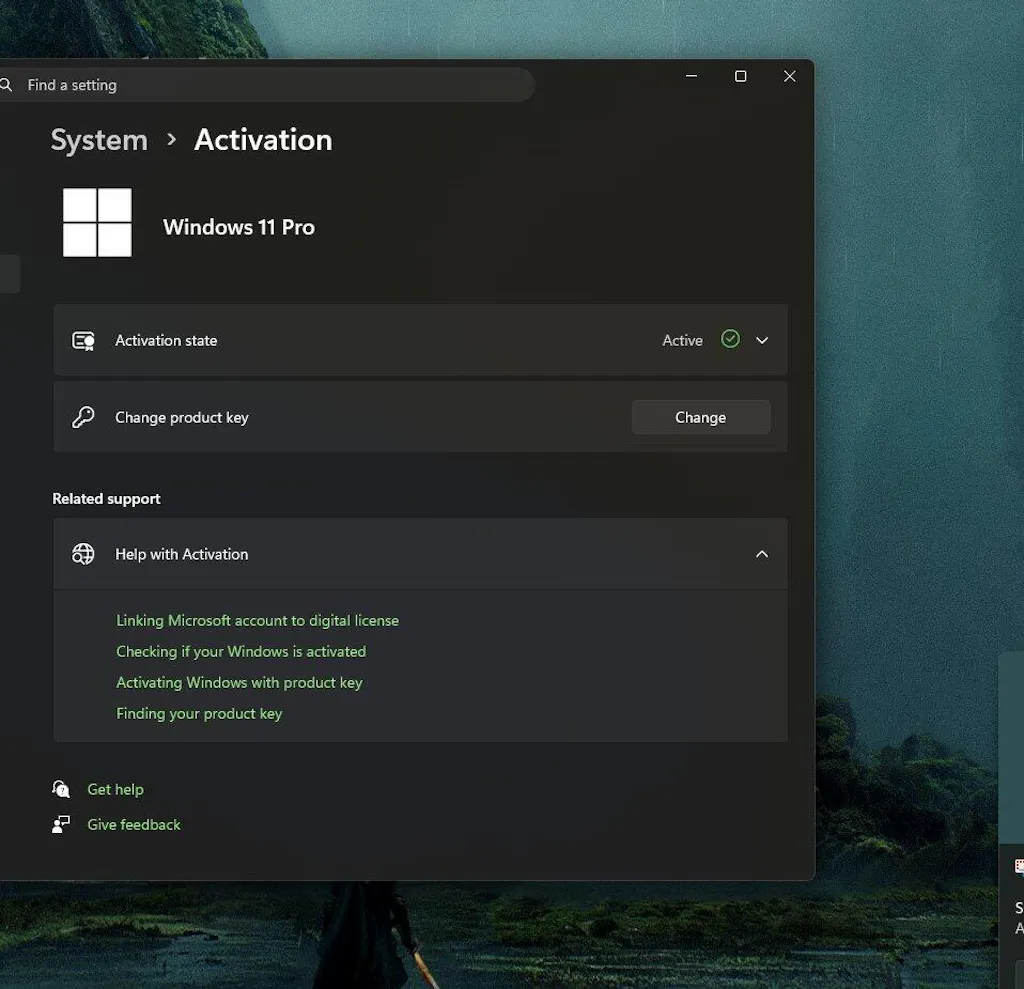Click the key icon beside Change product key
Viewport: 1024px width, 989px height.
point(83,418)
